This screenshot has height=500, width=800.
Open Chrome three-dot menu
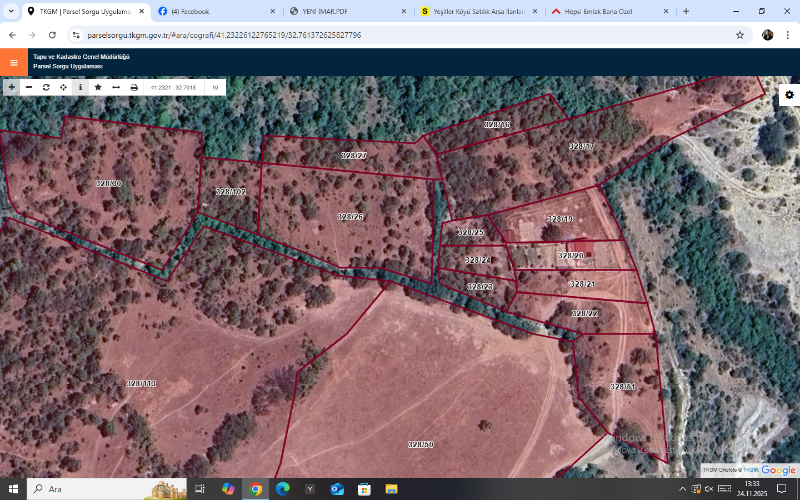[787, 34]
